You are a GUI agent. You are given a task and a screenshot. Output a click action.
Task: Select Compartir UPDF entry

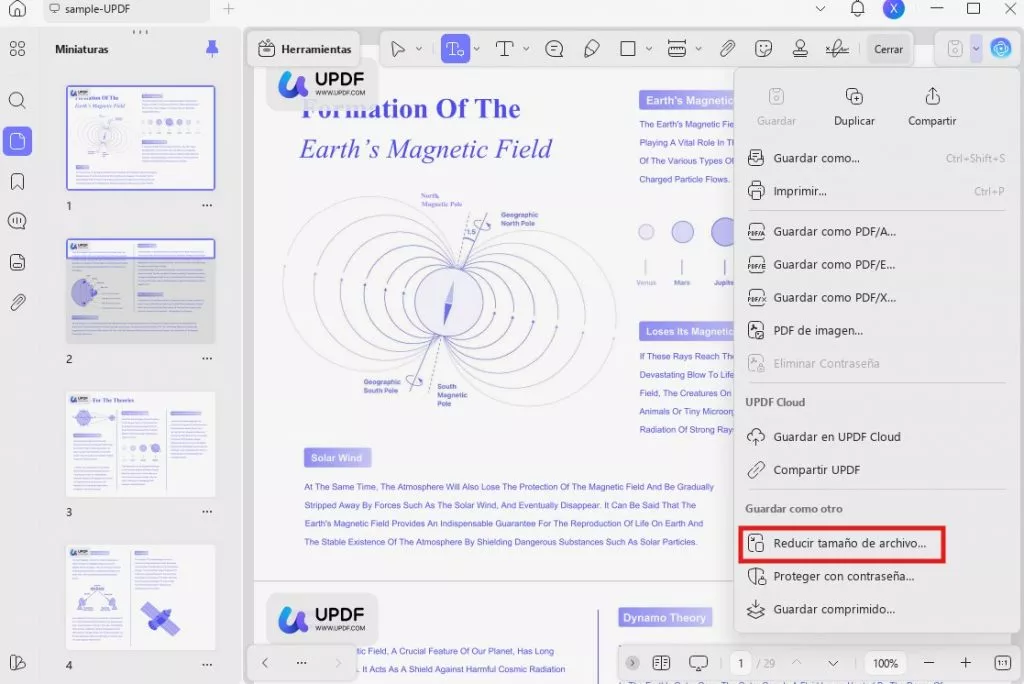877,470
